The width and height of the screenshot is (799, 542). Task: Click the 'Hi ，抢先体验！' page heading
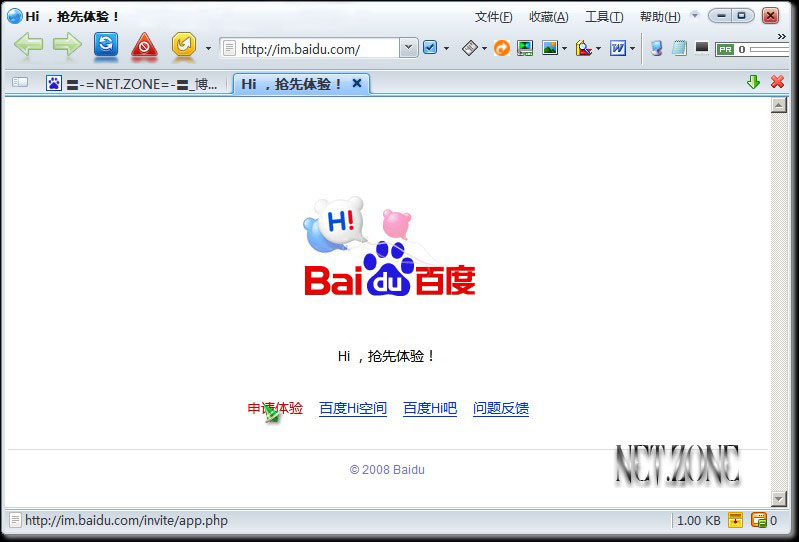(x=386, y=356)
